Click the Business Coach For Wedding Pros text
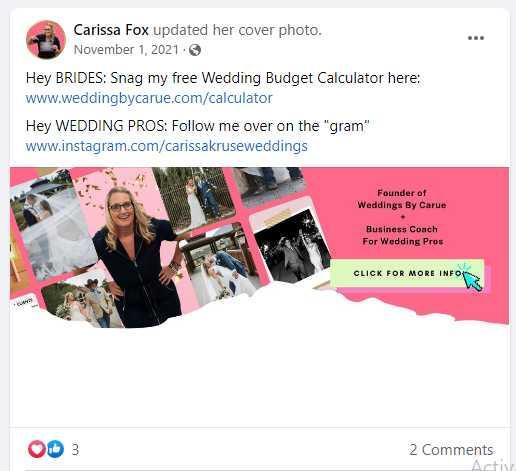 403,235
